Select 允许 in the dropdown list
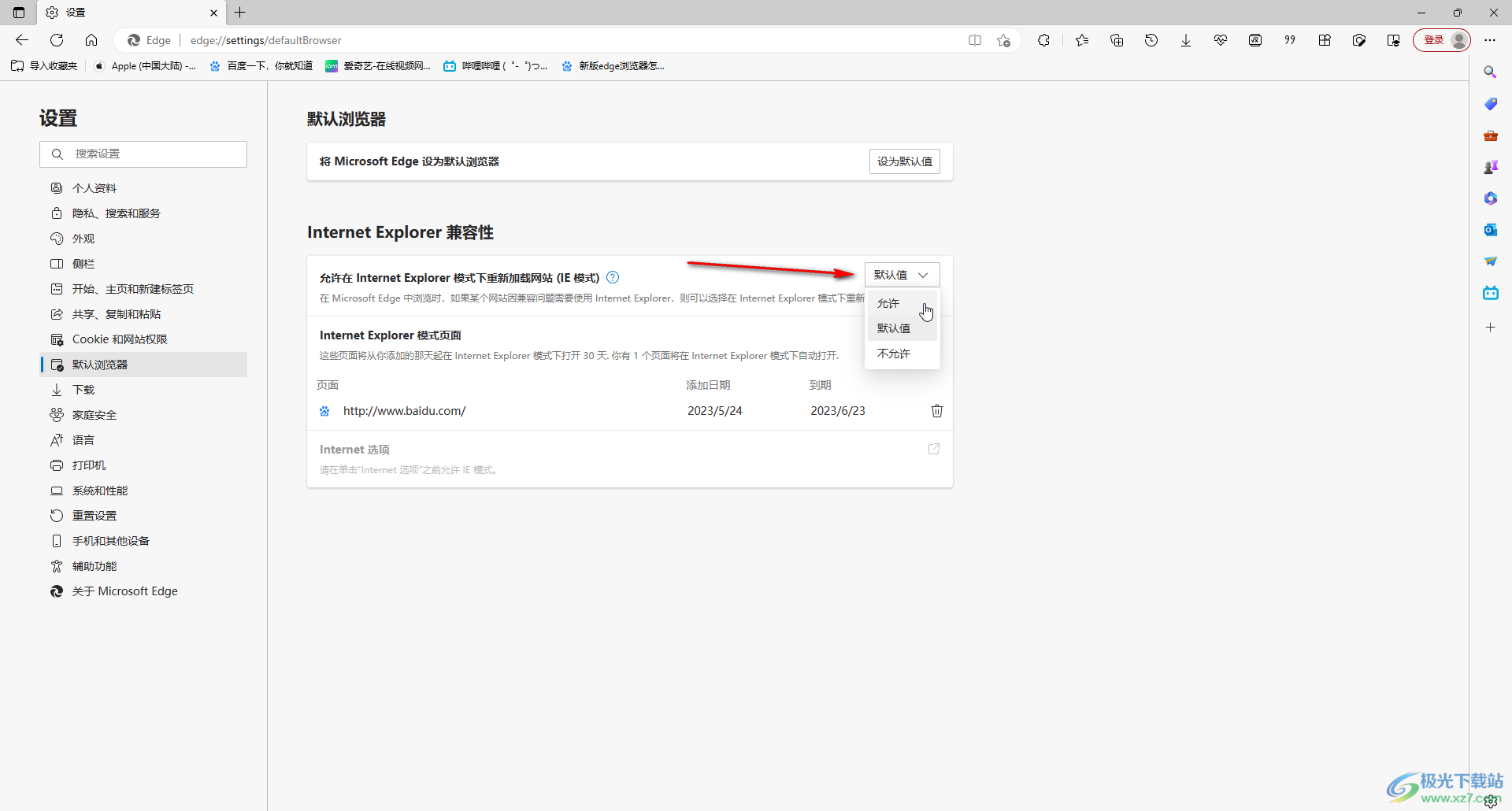This screenshot has height=811, width=1512. click(x=902, y=303)
